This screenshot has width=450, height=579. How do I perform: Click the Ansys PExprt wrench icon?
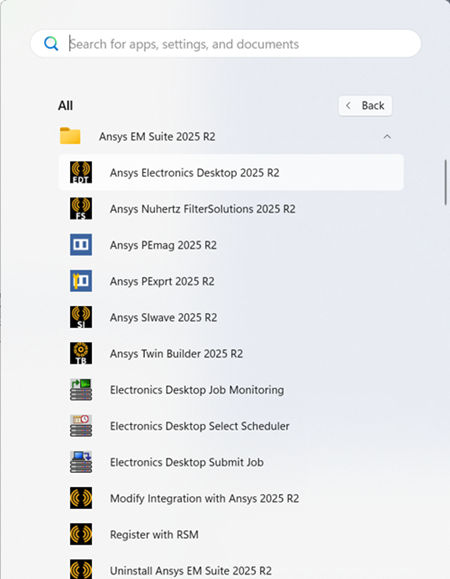[81, 281]
